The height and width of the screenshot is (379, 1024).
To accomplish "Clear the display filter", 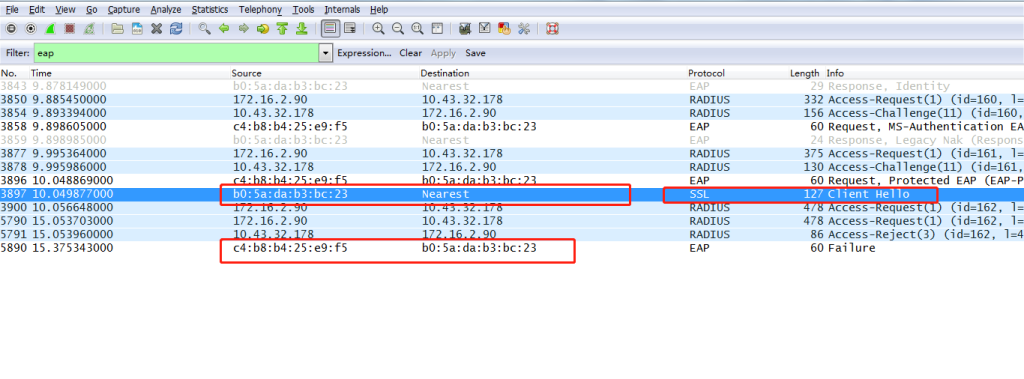I will pos(411,54).
